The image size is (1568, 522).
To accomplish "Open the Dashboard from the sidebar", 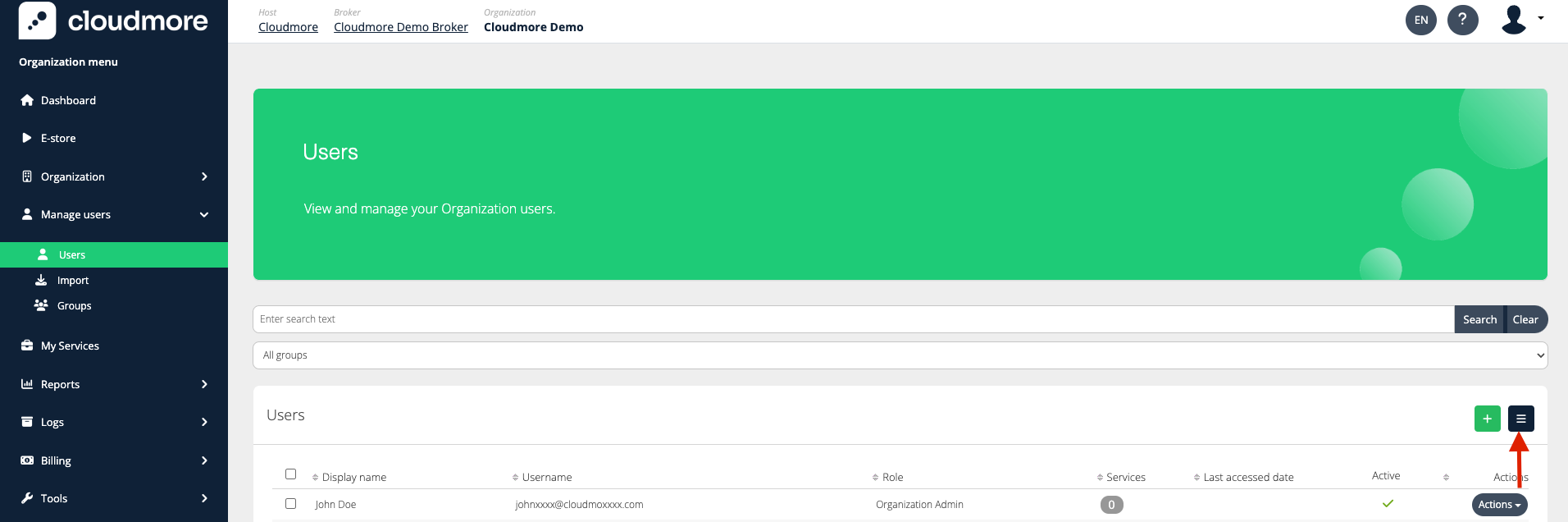I will [68, 100].
